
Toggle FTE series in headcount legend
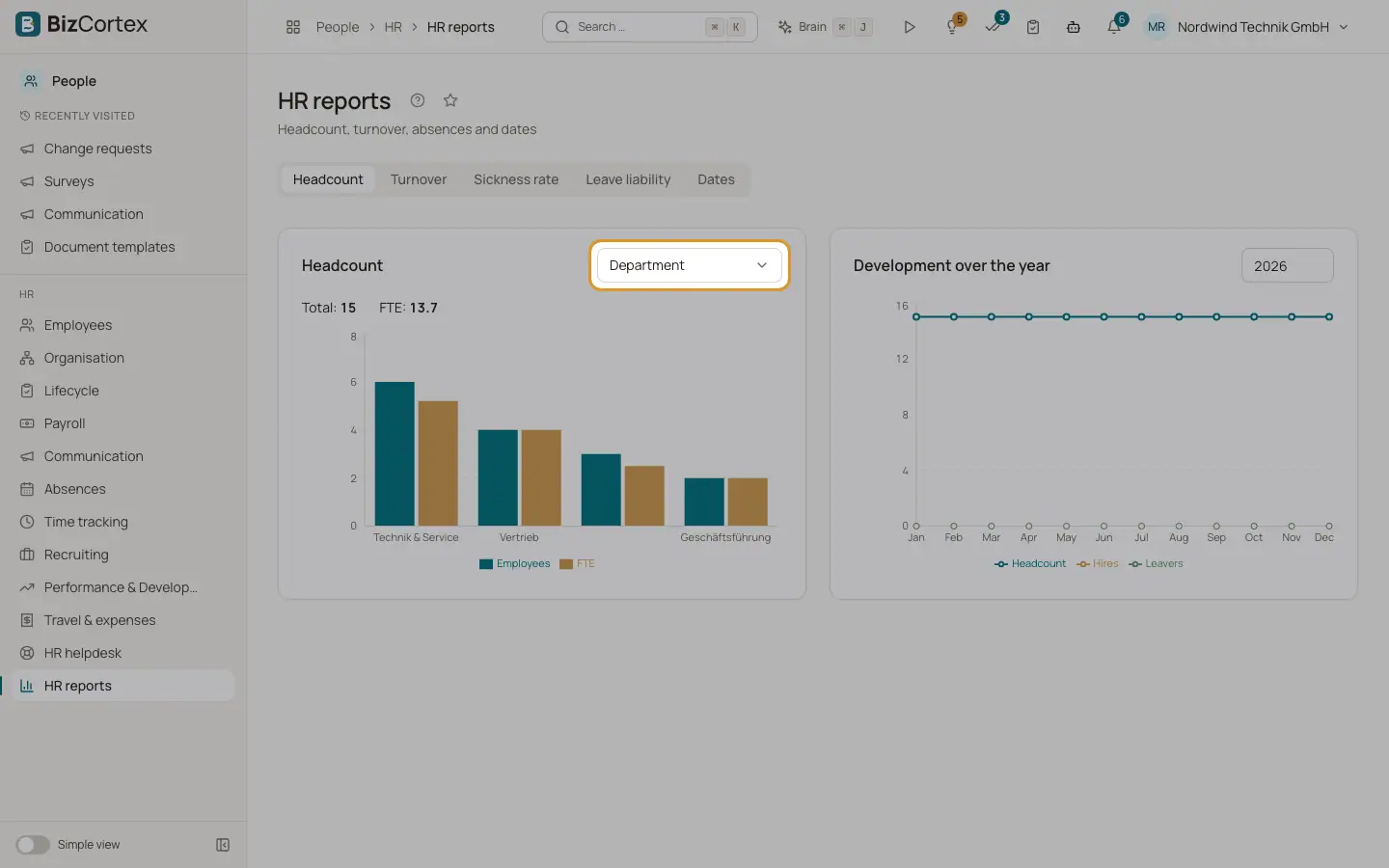tap(577, 564)
